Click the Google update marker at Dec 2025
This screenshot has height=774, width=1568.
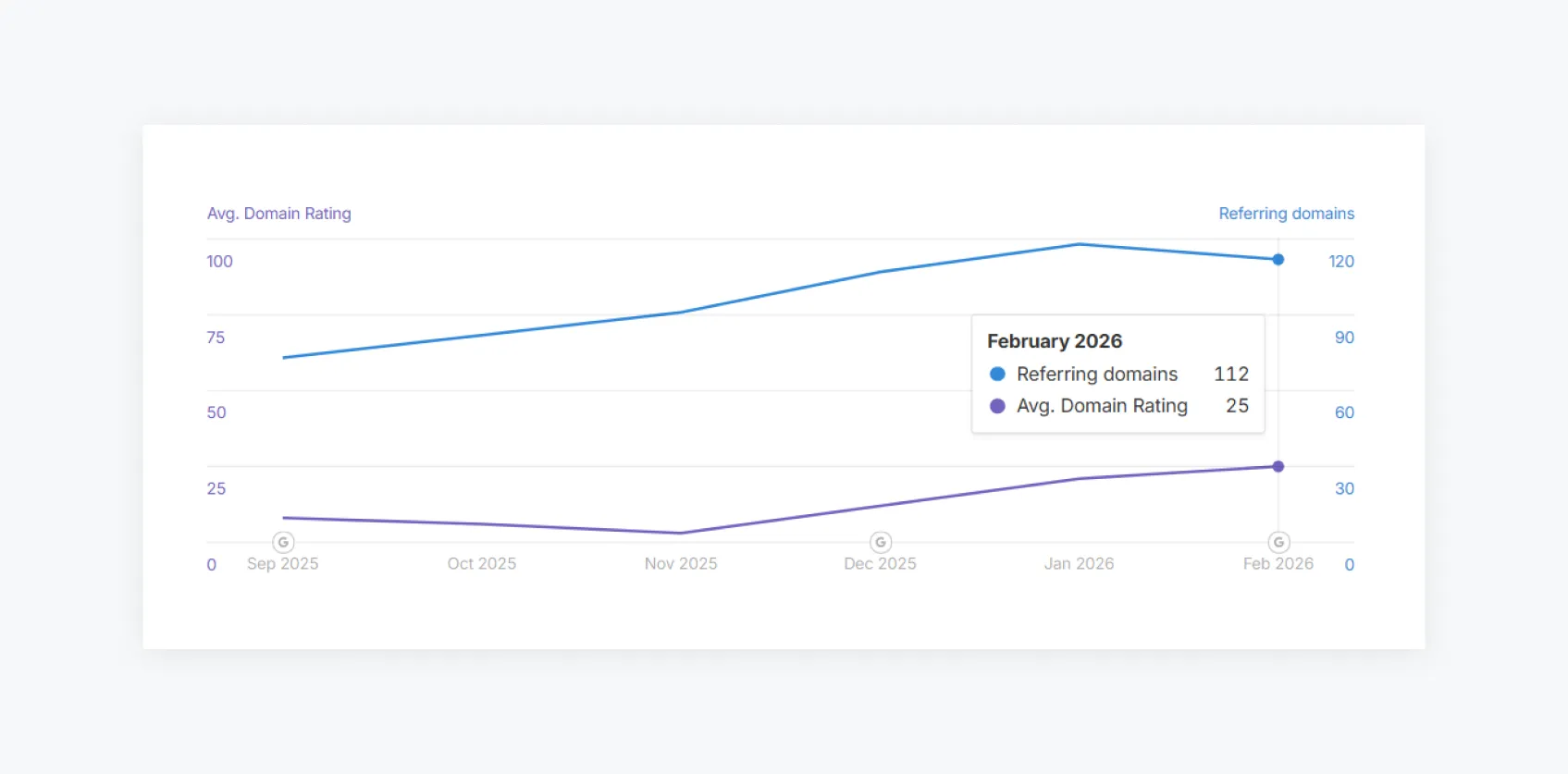tap(881, 543)
